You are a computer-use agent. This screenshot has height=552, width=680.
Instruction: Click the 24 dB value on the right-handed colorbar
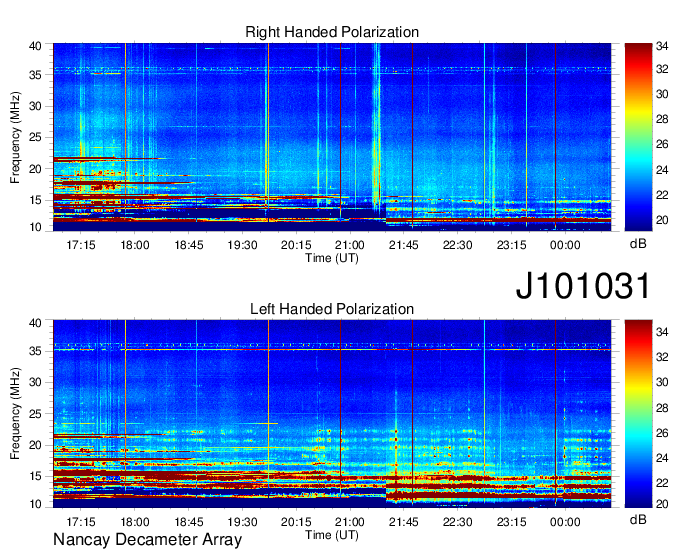tap(662, 170)
